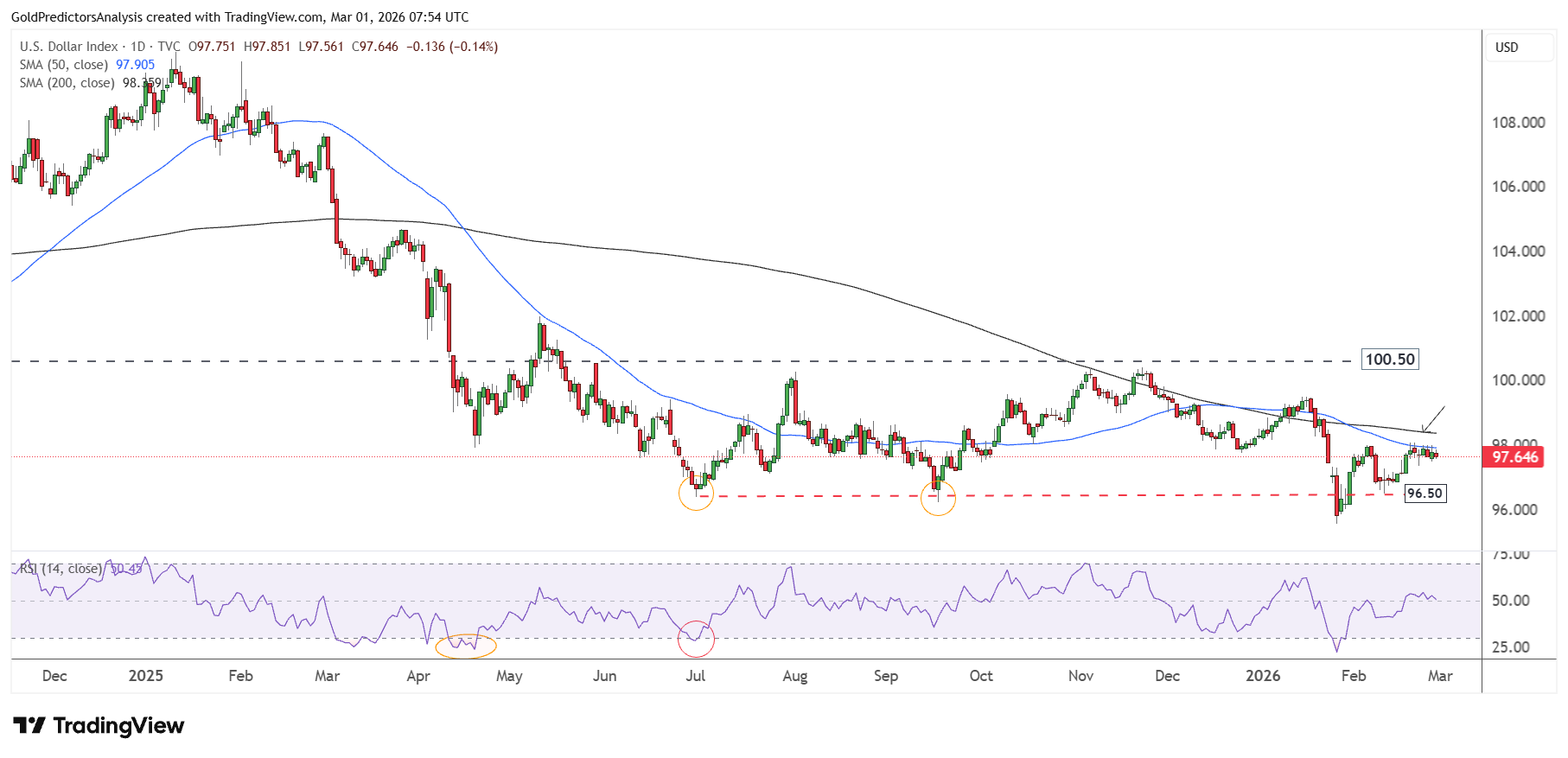Click the Aug time axis label
This screenshot has width=1568, height=758.
click(795, 676)
